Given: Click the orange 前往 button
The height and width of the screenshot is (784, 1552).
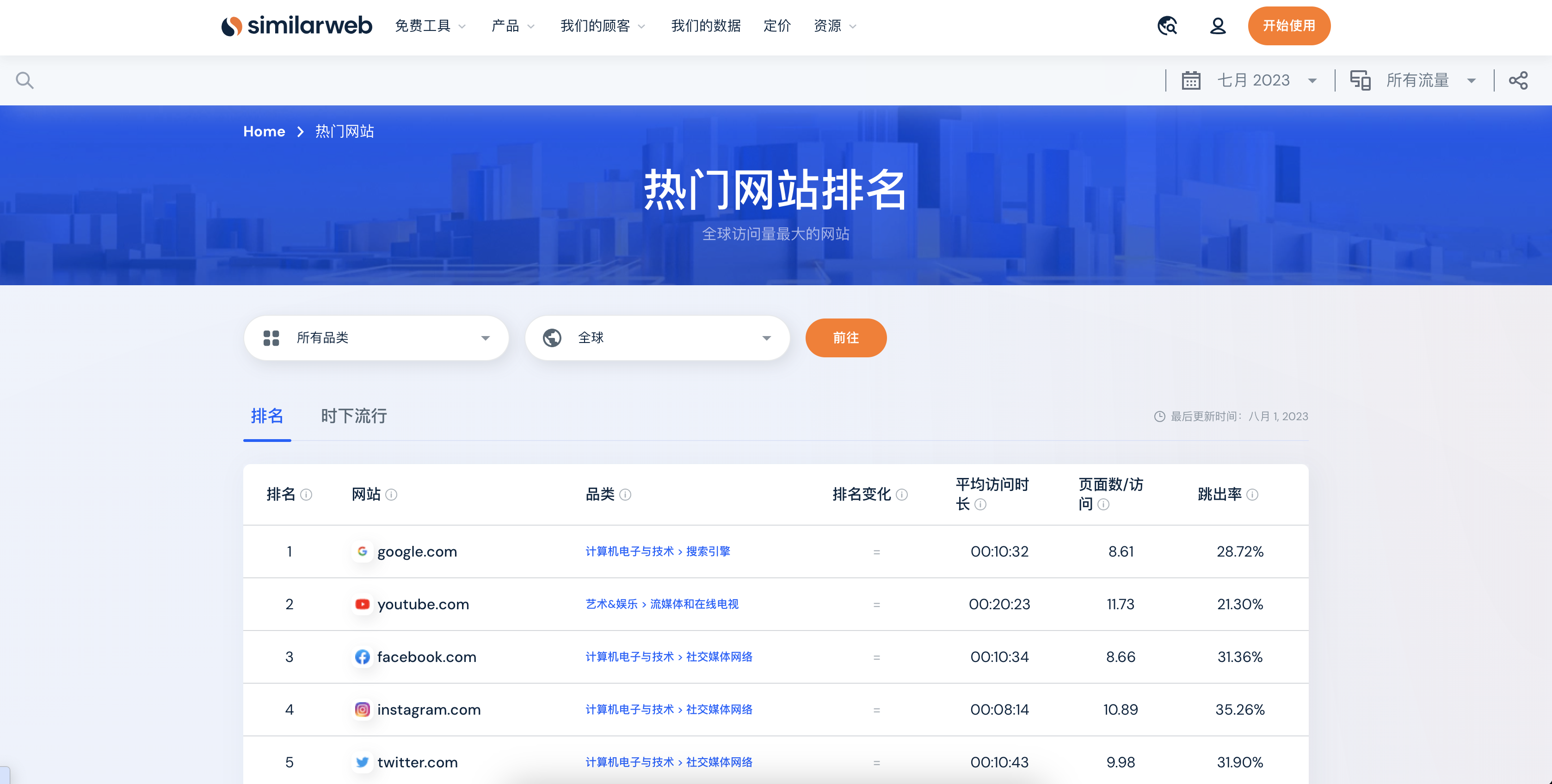Looking at the screenshot, I should pyautogui.click(x=846, y=338).
